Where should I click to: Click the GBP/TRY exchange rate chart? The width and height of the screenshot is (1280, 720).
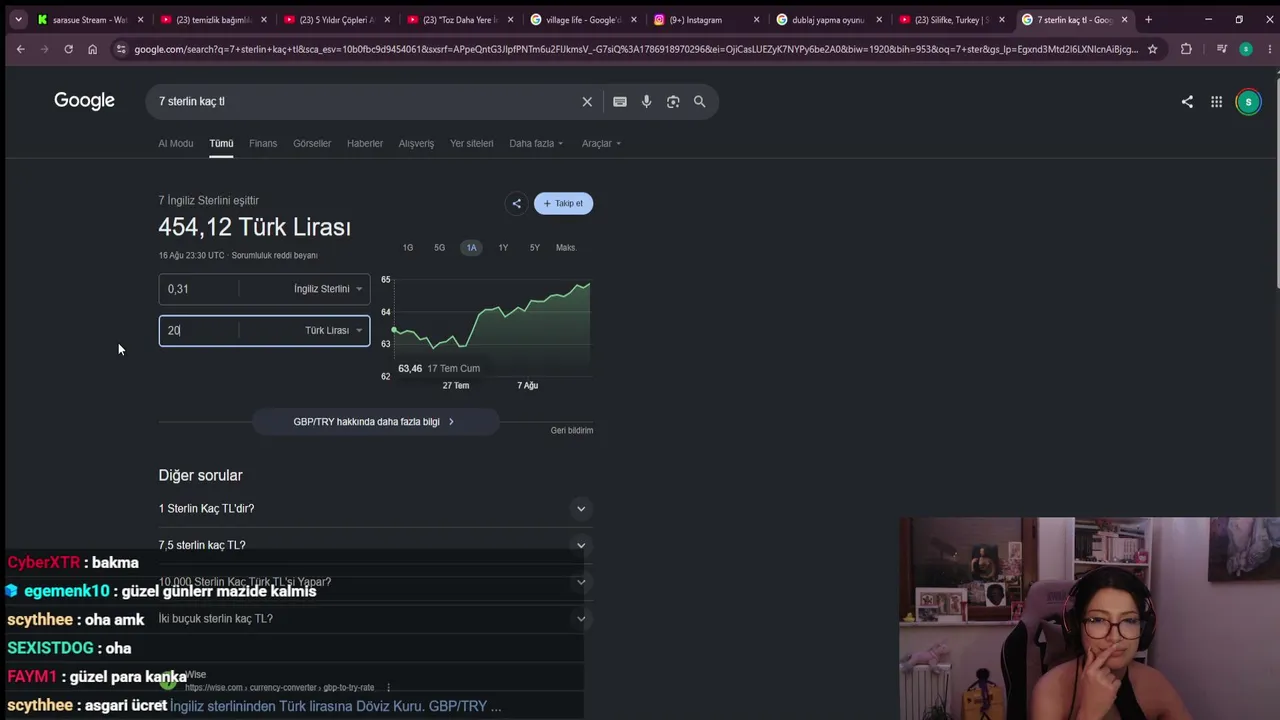[492, 327]
